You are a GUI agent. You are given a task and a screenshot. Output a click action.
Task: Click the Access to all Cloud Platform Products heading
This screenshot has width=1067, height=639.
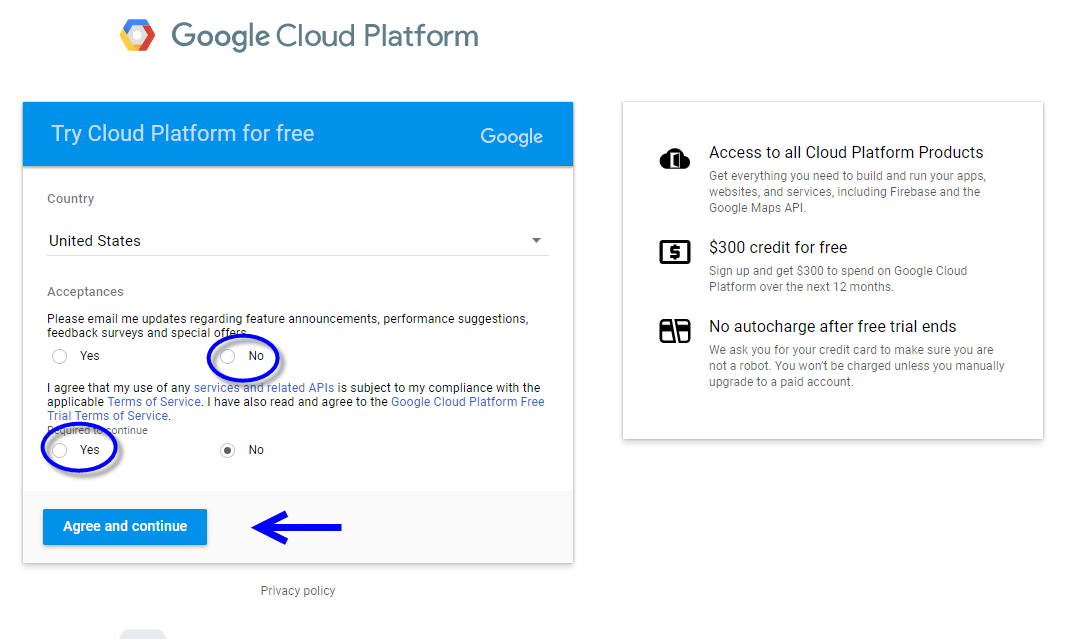846,152
